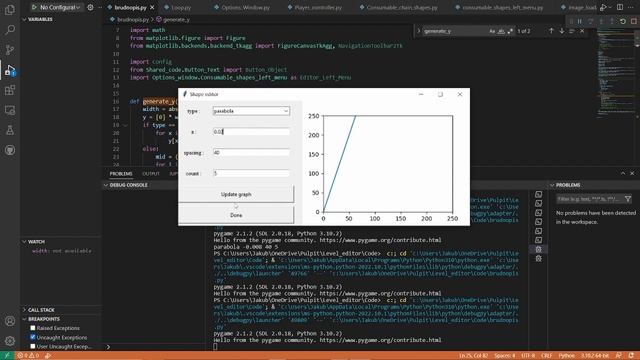Pause the debug session
The width and height of the screenshot is (640, 360).
tap(580, 21)
